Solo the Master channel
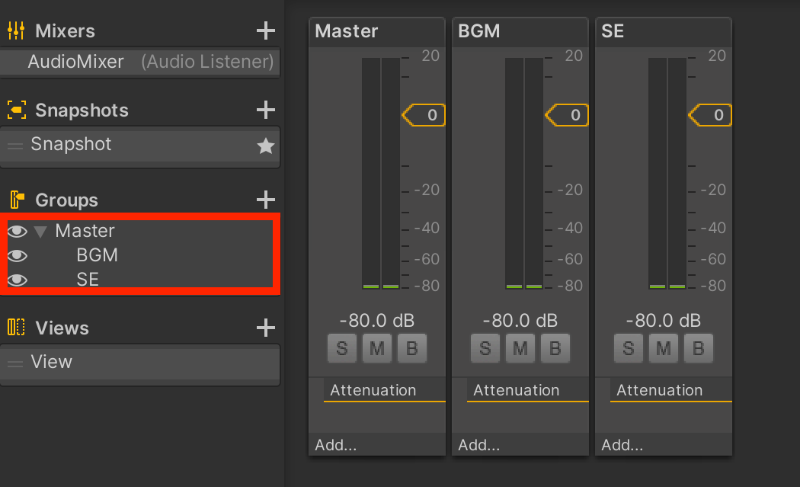This screenshot has height=487, width=800. 342,348
